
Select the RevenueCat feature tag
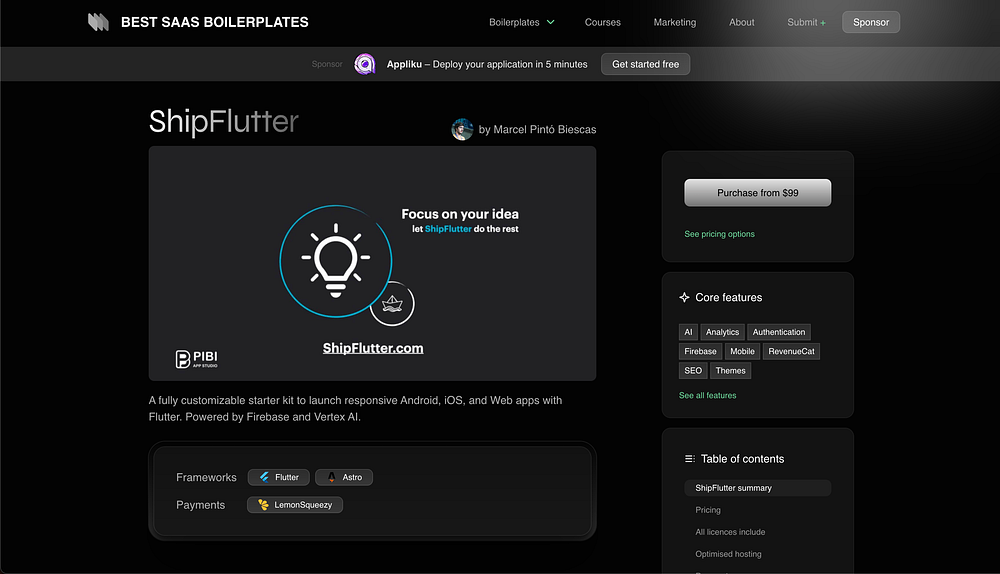click(791, 351)
